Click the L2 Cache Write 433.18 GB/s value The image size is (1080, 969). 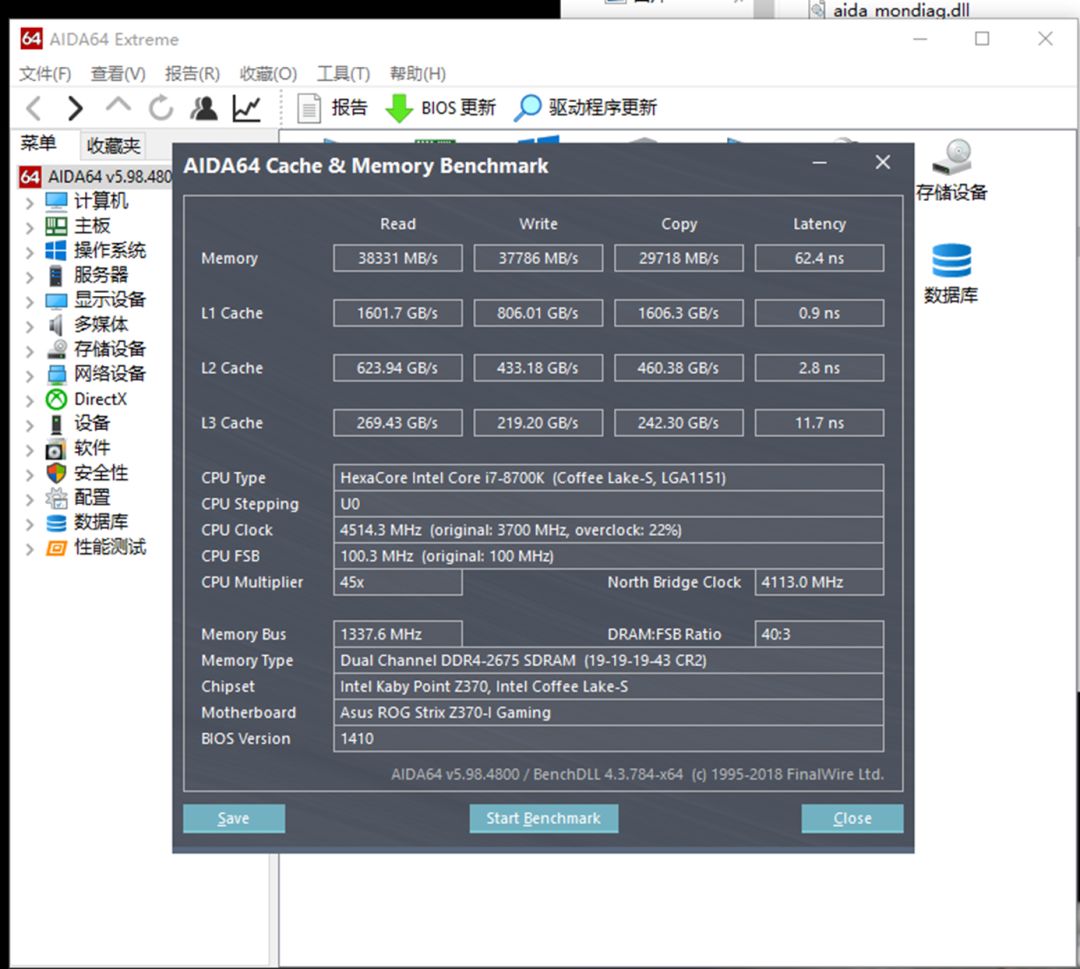pos(538,368)
